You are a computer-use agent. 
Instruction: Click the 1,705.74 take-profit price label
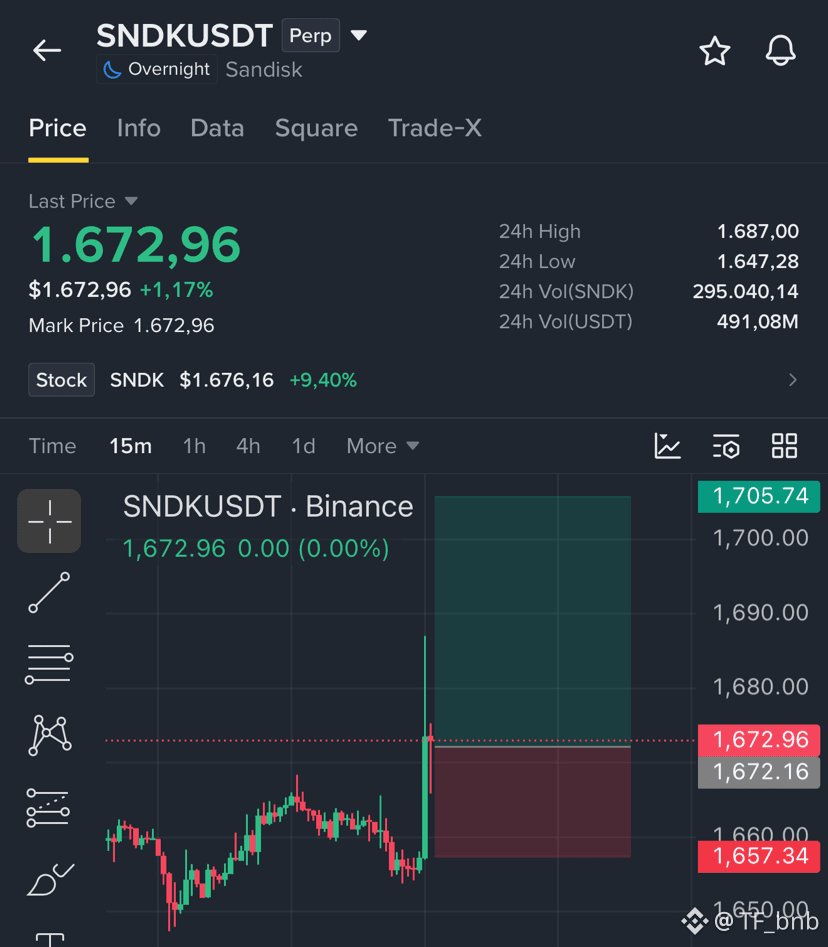click(x=759, y=496)
